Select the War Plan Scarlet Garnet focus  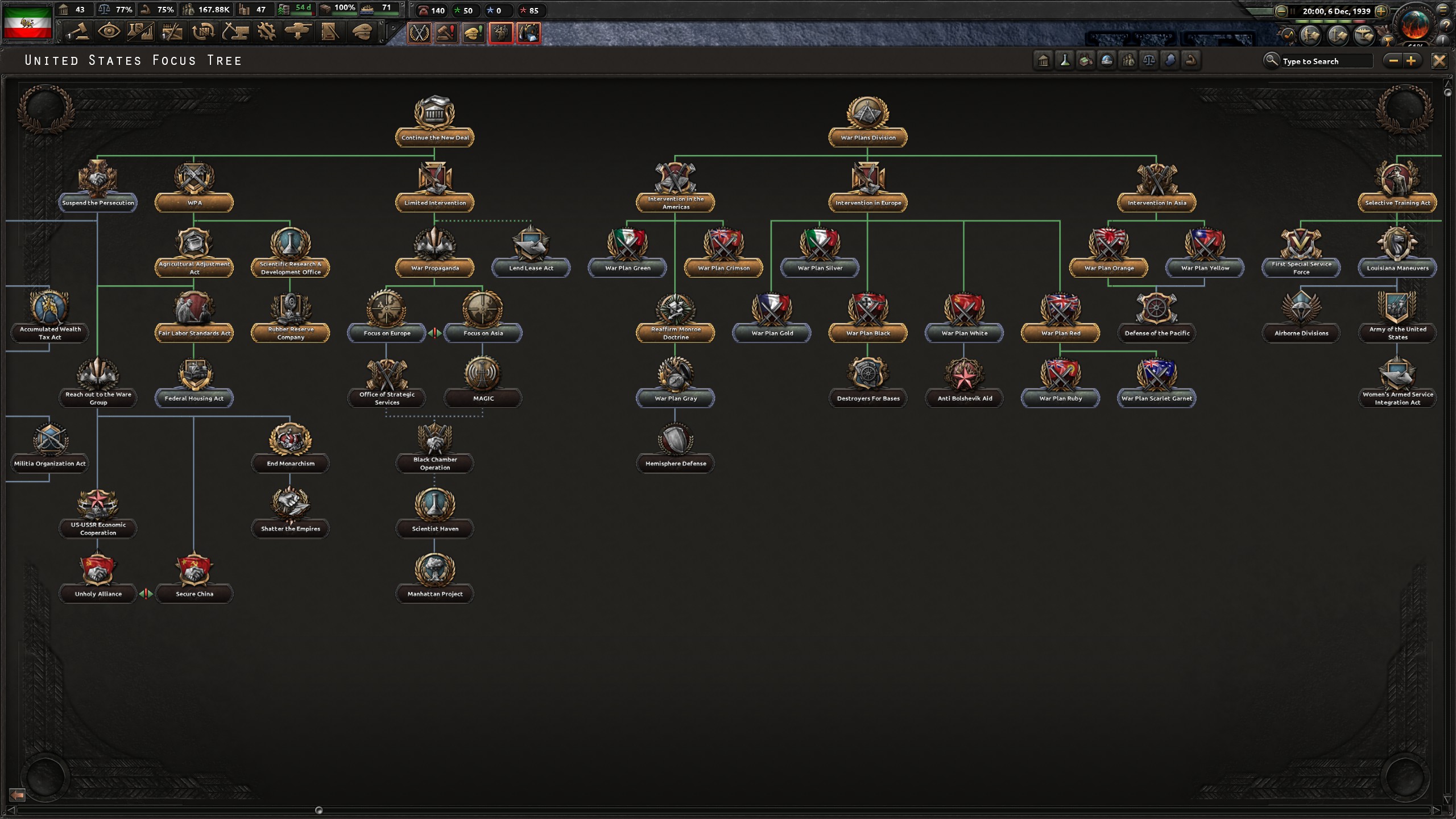(1156, 382)
